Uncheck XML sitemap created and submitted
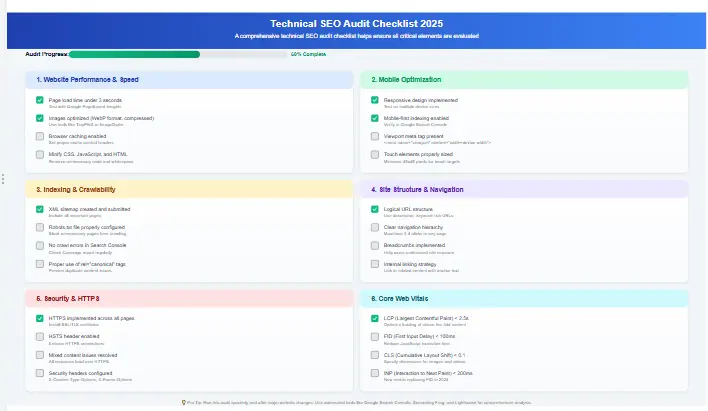This screenshot has width=708, height=411. 40,209
